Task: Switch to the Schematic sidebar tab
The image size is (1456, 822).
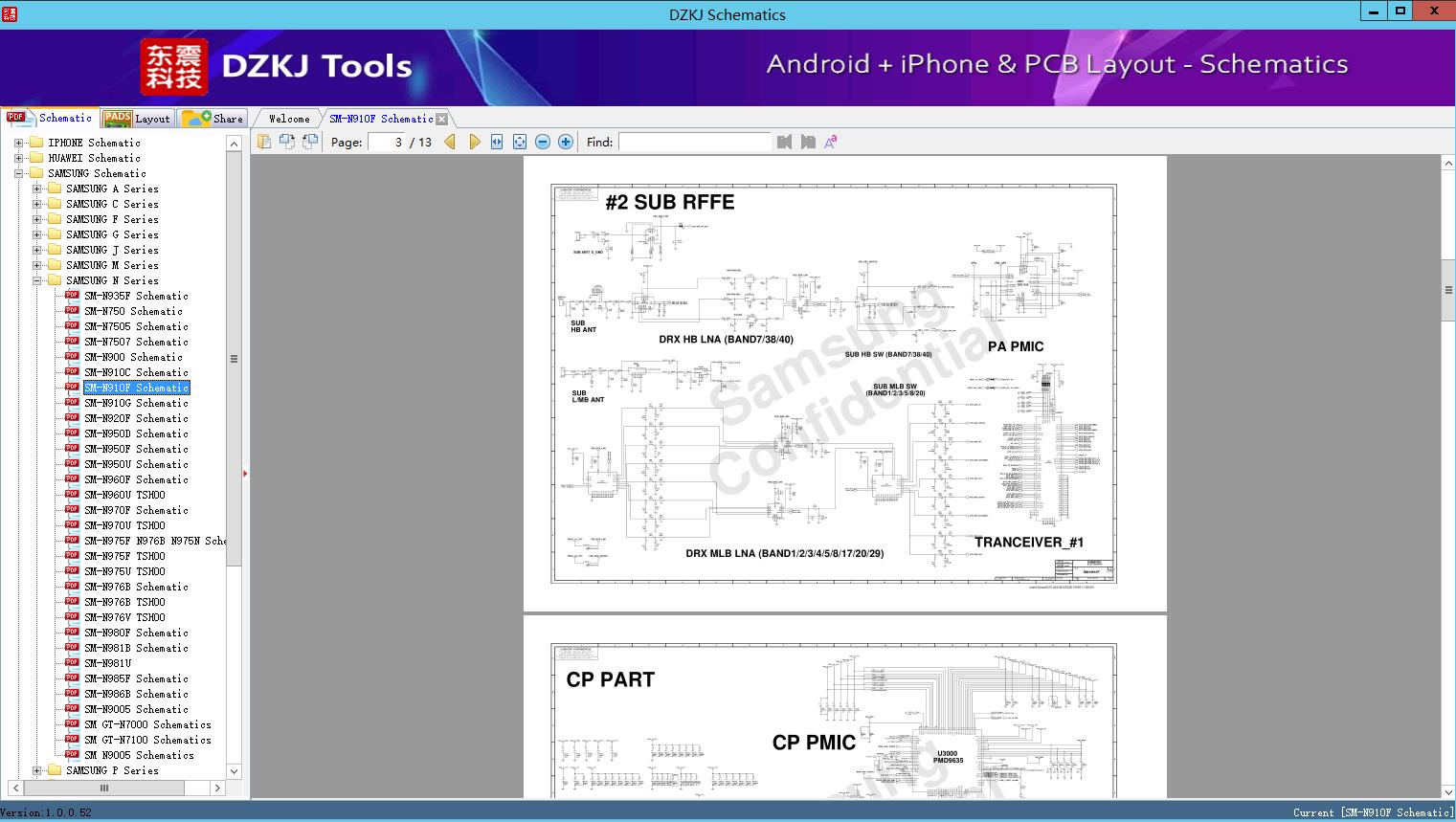Action: coord(50,118)
